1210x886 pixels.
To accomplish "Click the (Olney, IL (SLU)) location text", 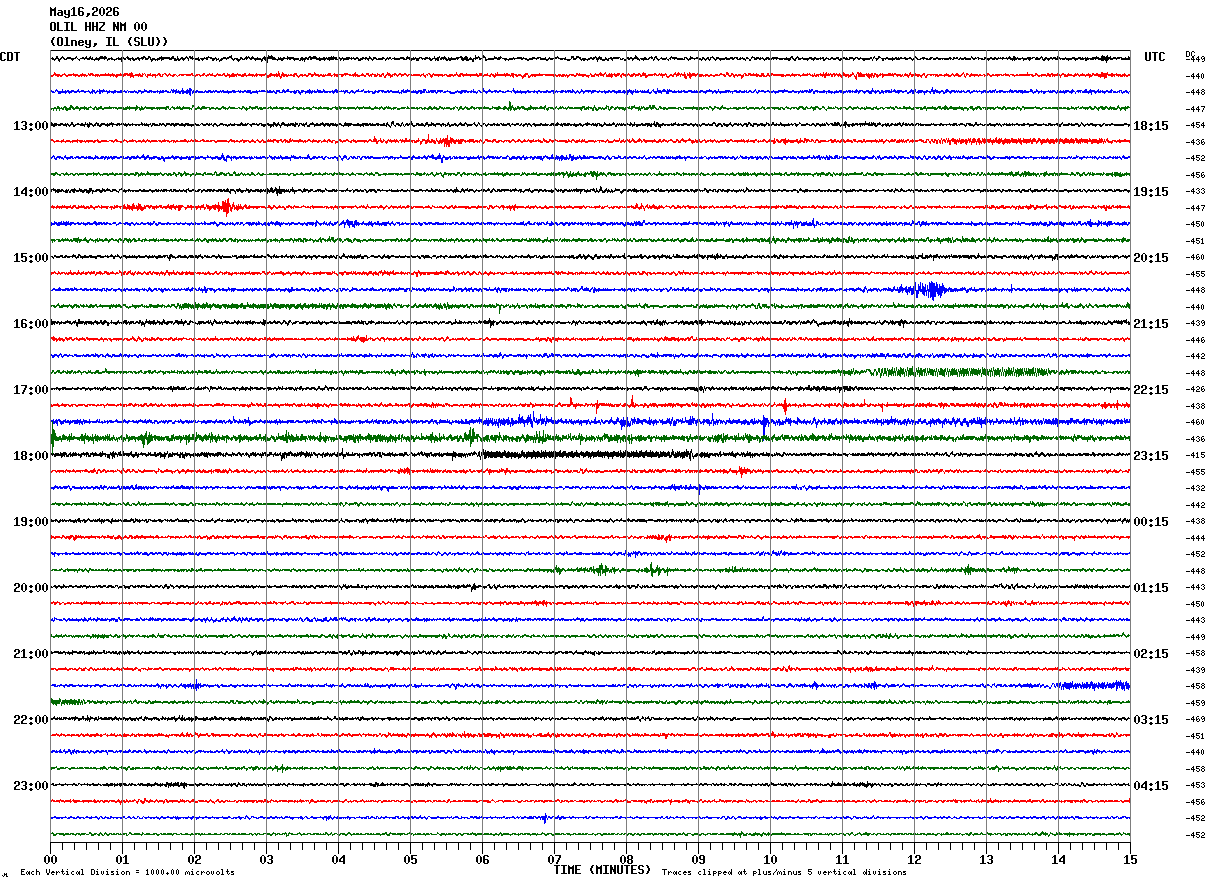I will click(109, 42).
